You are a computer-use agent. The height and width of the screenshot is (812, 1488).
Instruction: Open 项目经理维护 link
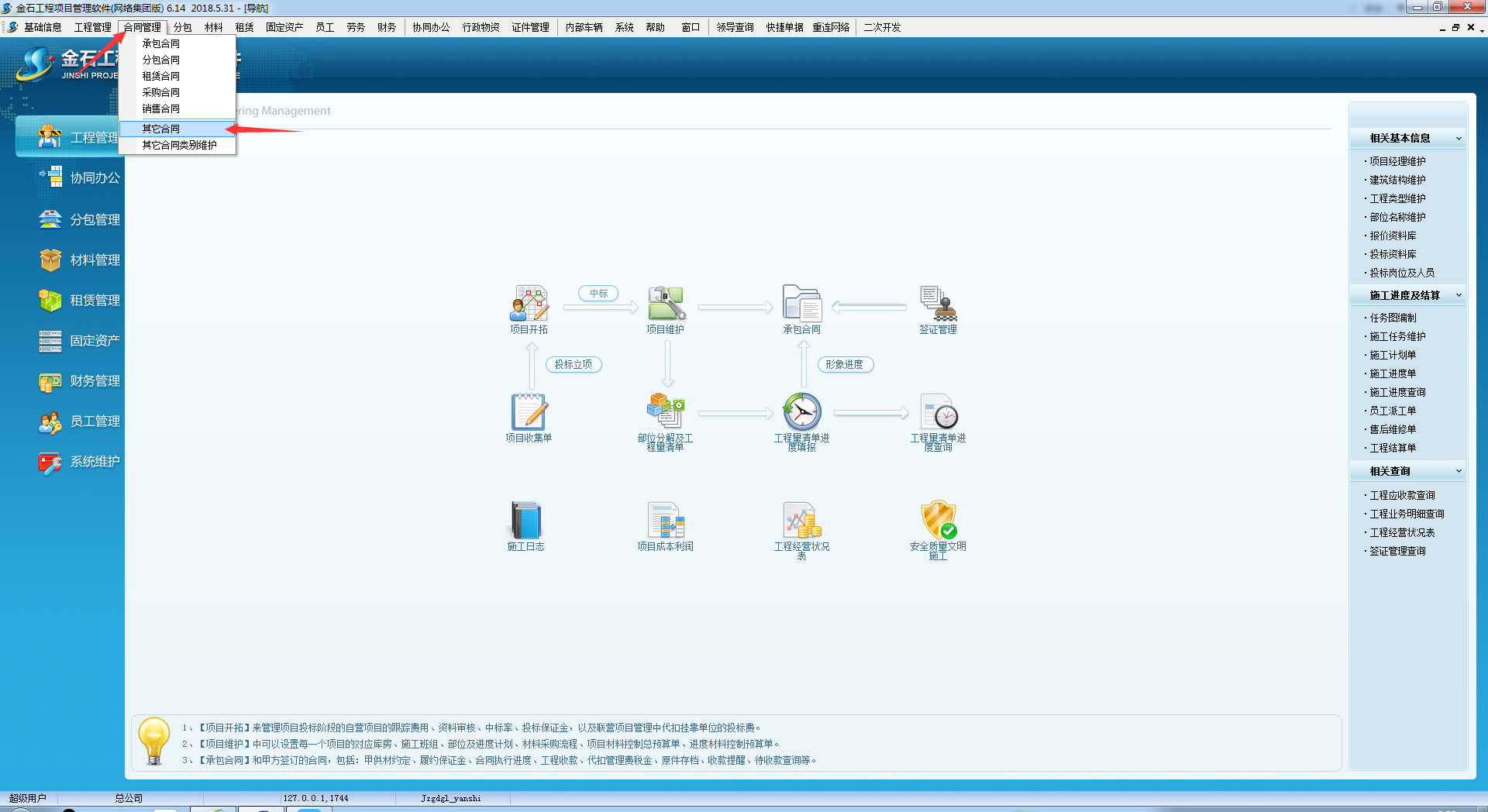(x=1397, y=161)
